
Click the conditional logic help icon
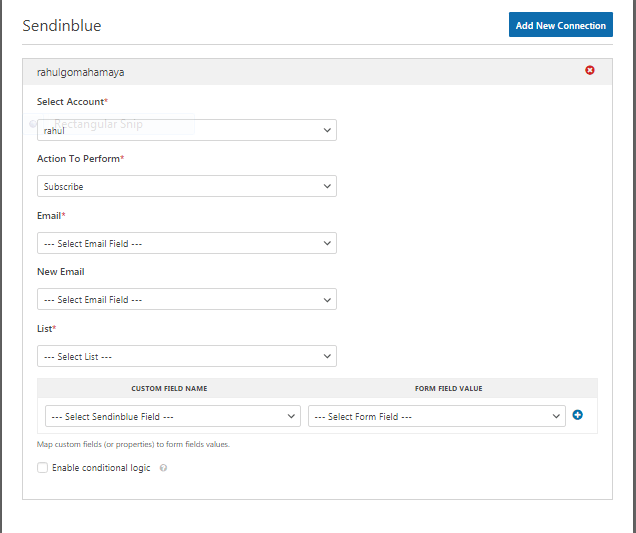pyautogui.click(x=163, y=468)
